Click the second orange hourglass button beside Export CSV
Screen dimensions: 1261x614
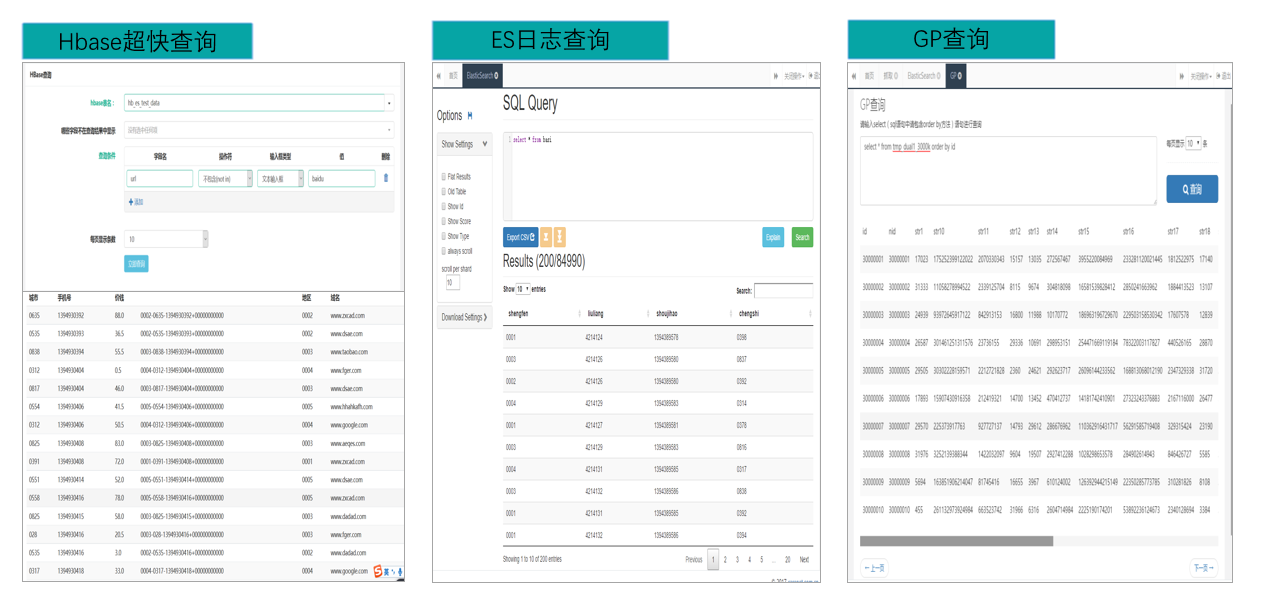(560, 237)
